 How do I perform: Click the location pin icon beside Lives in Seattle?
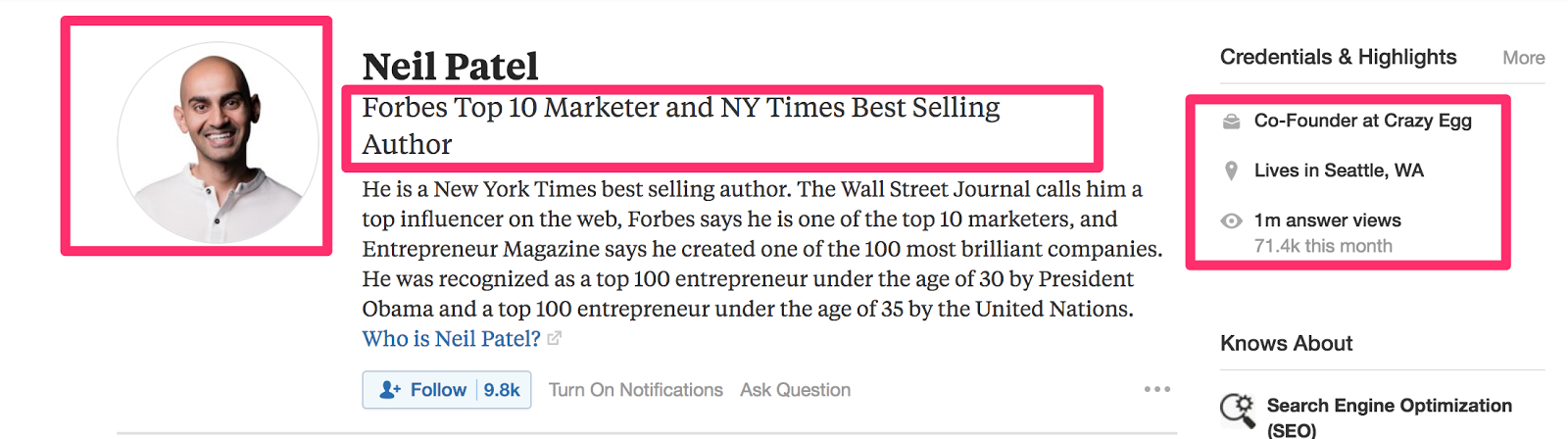point(1231,171)
